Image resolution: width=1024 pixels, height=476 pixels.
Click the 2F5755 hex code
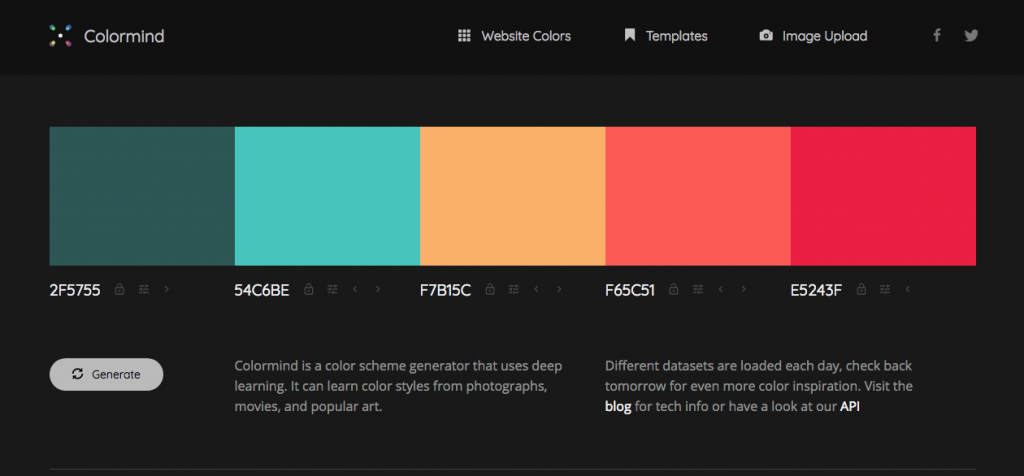coord(75,290)
